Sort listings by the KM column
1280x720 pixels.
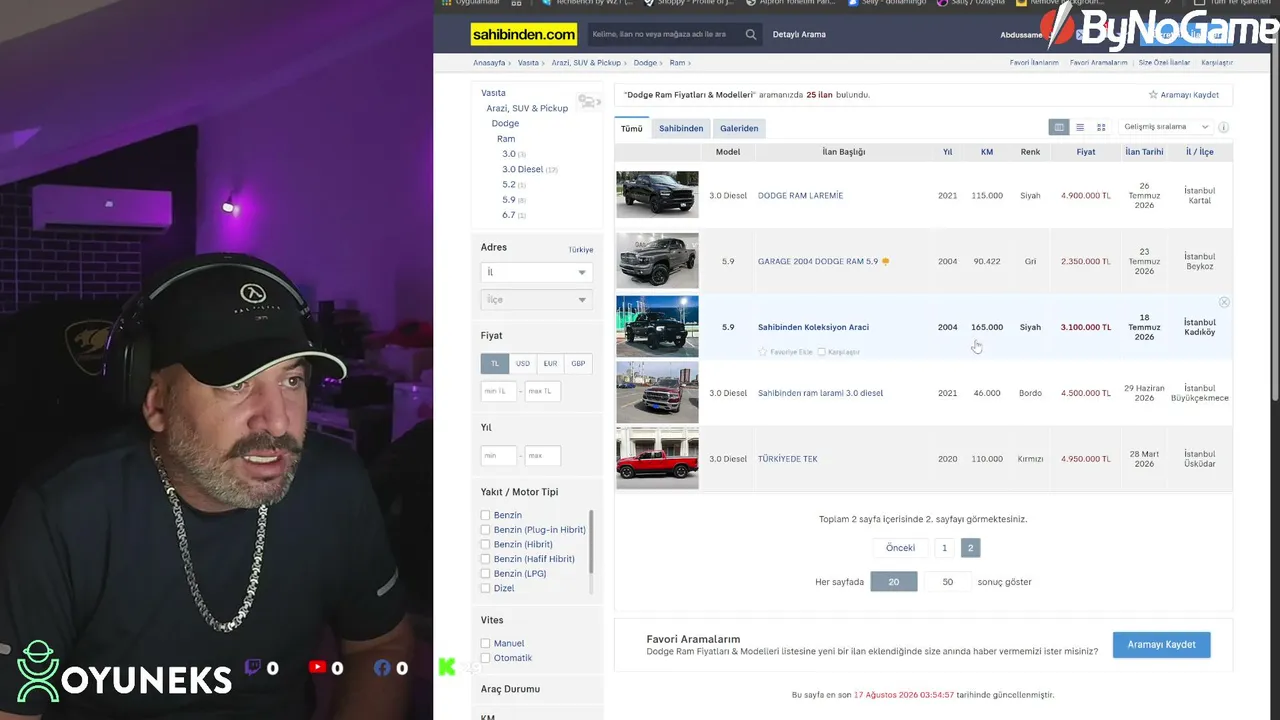(x=987, y=152)
